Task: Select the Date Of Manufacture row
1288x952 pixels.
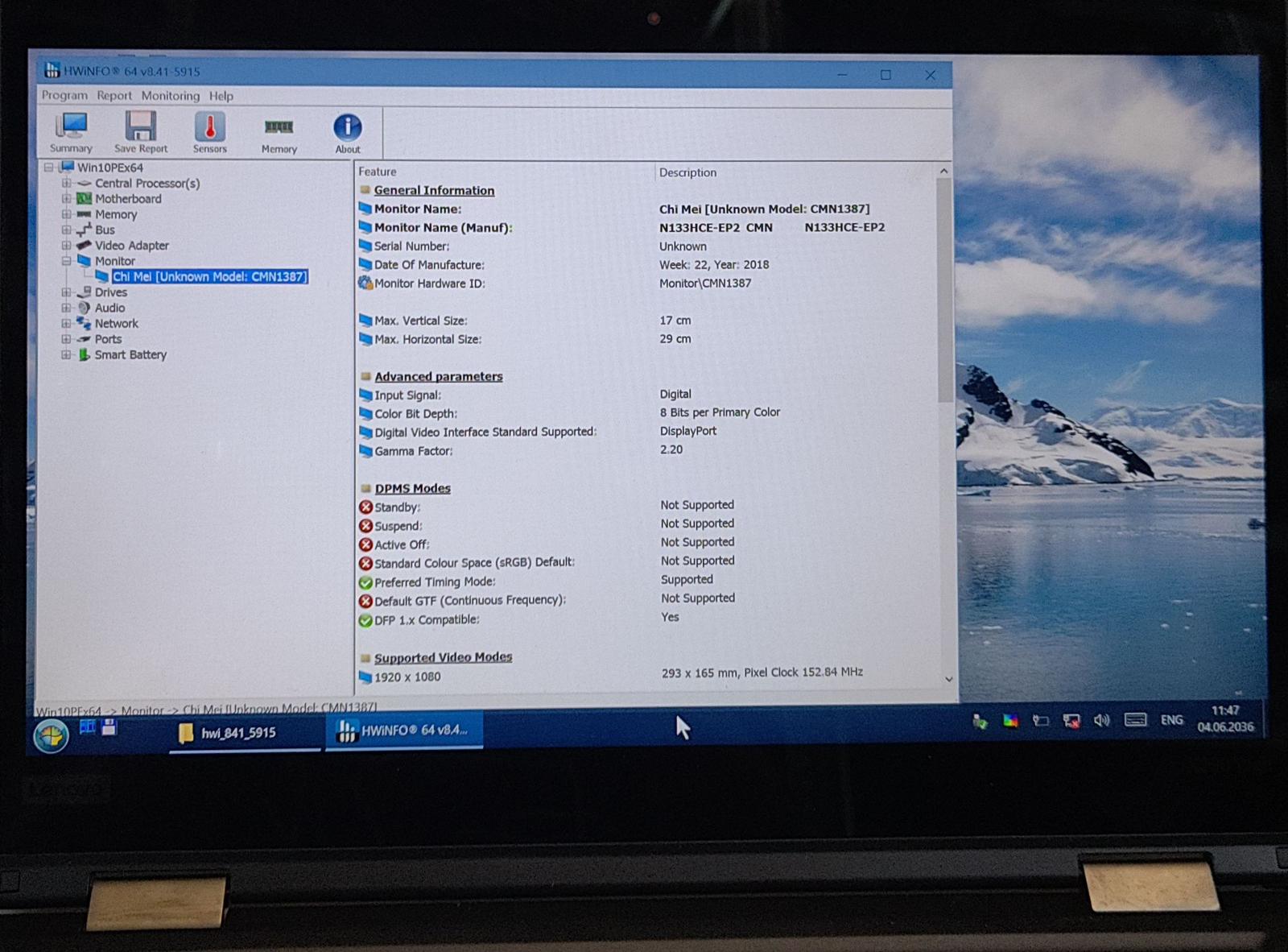Action: 646,265
